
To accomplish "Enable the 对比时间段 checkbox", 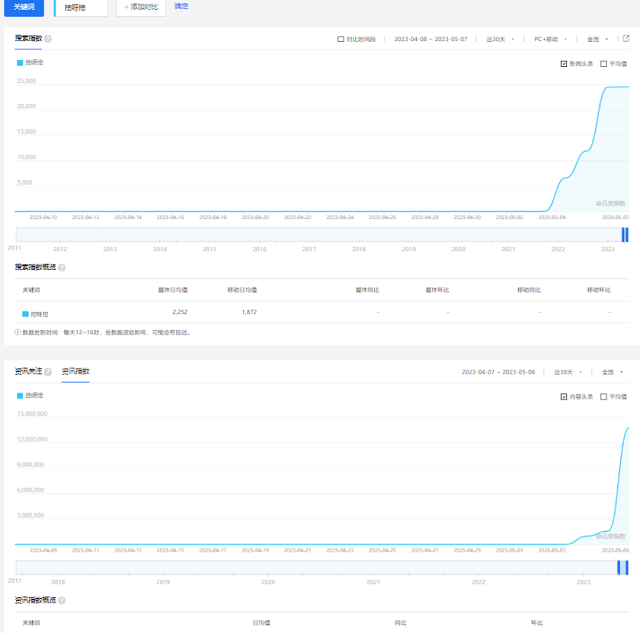I will coord(340,39).
